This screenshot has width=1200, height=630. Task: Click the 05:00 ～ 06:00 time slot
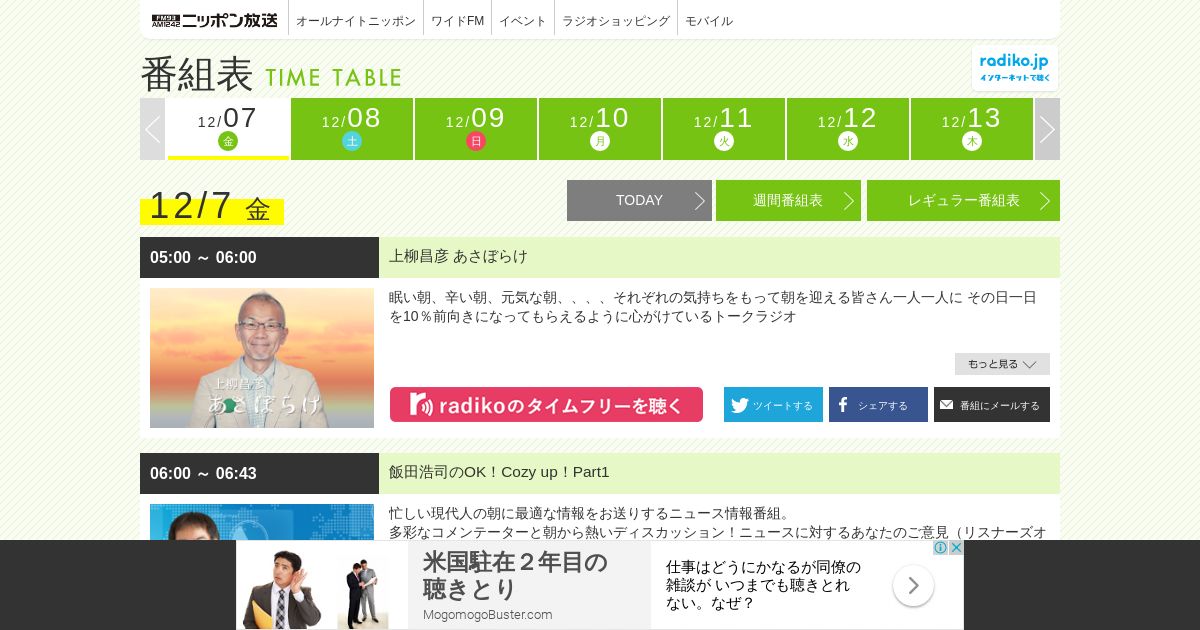tap(203, 257)
